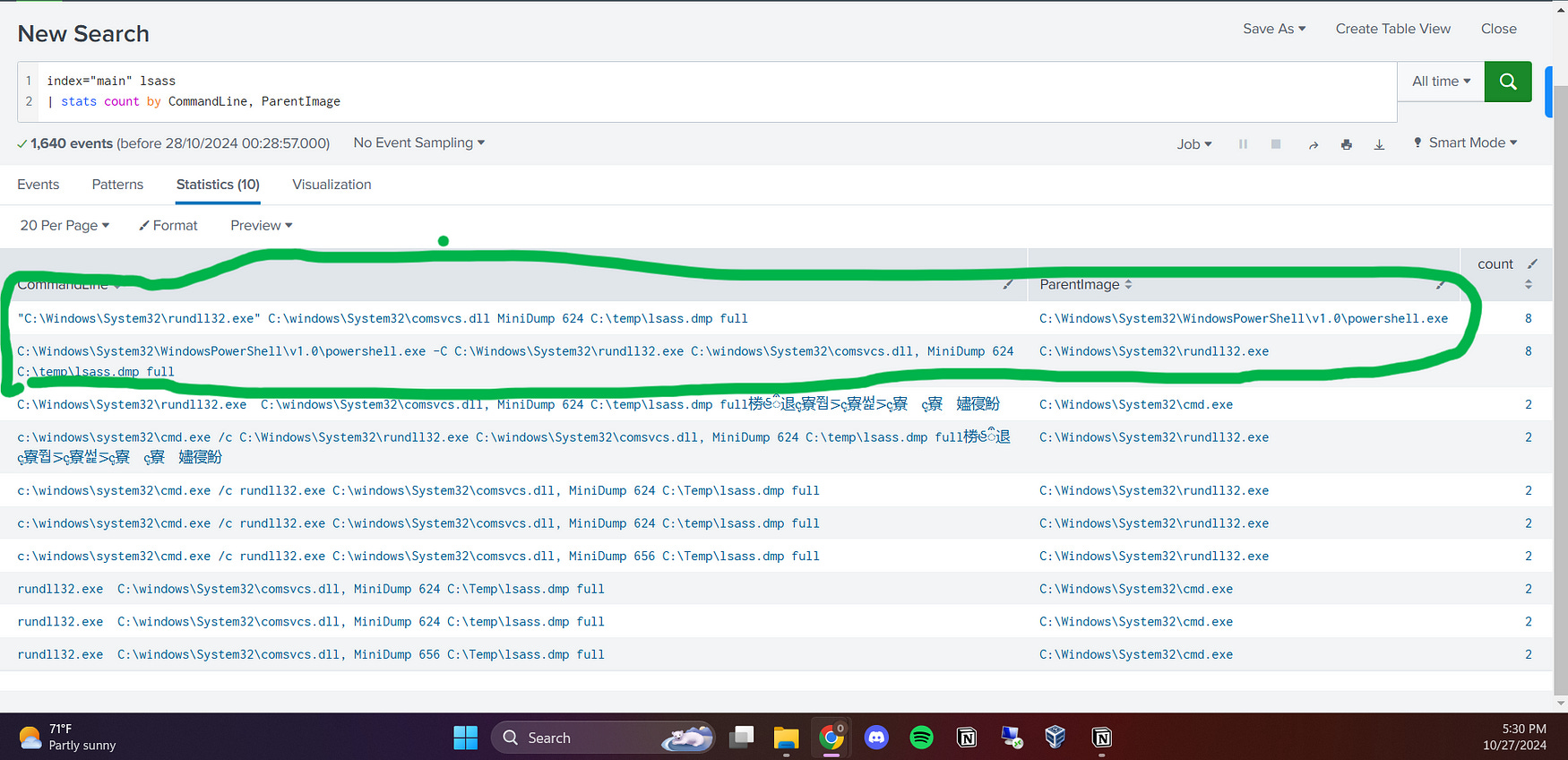Image resolution: width=1568 pixels, height=760 pixels.
Task: Pause the search job
Action: point(1243,144)
